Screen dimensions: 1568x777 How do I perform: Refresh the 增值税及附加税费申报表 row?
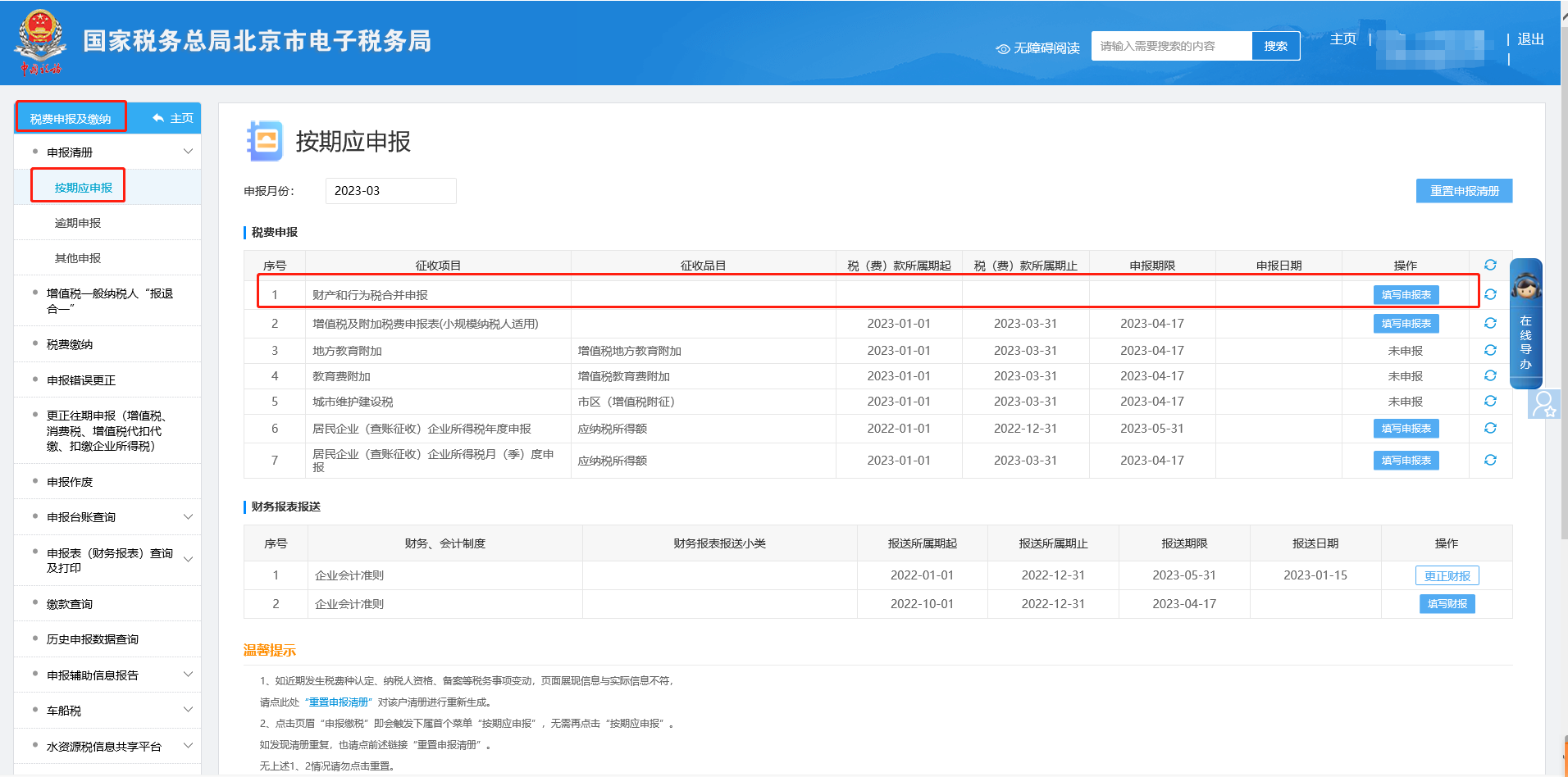[x=1490, y=323]
